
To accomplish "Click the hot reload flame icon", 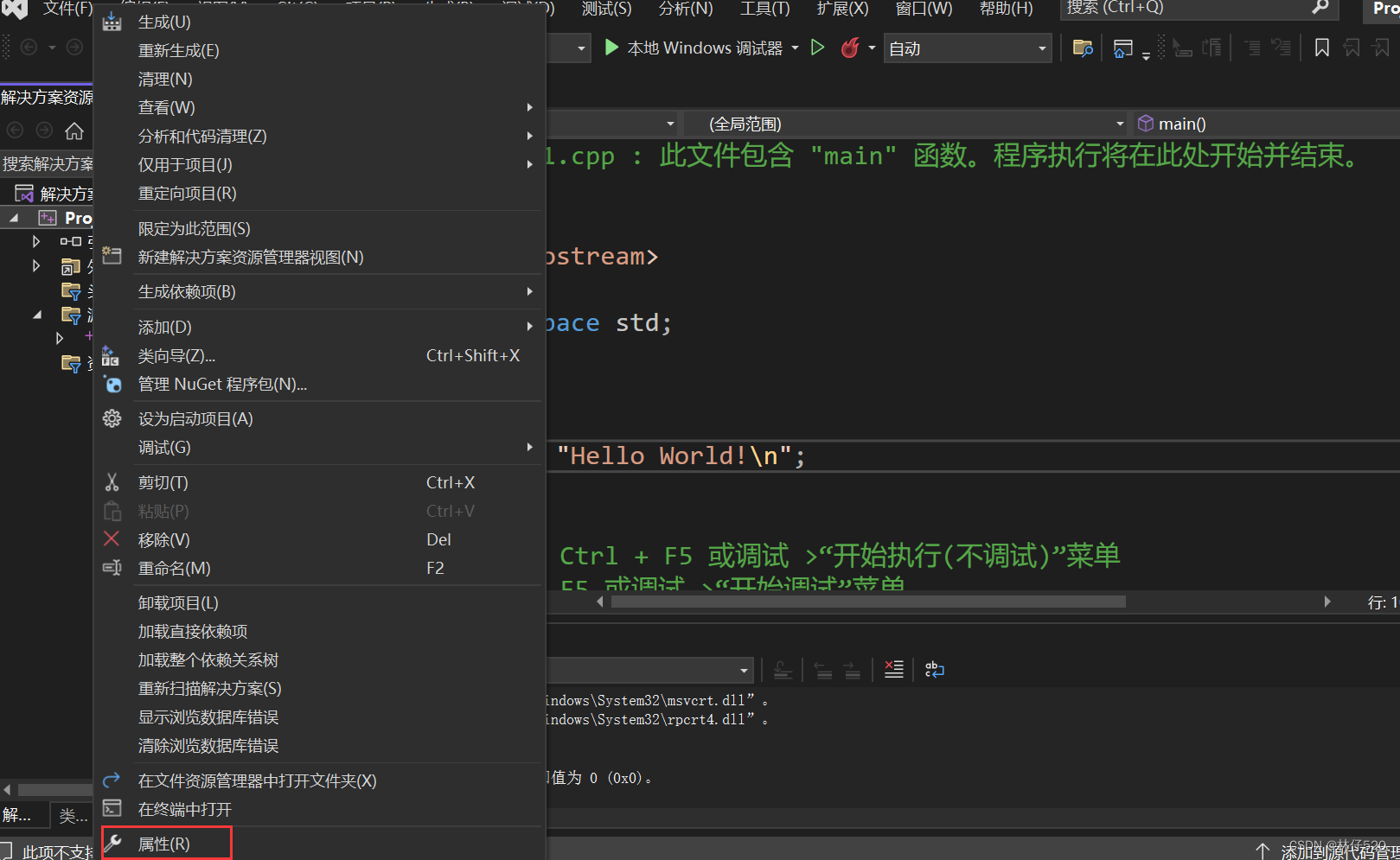I will 850,48.
